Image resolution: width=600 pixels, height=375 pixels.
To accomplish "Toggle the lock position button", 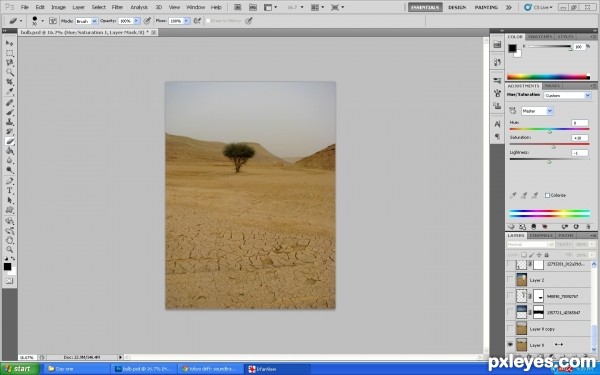I will point(539,255).
